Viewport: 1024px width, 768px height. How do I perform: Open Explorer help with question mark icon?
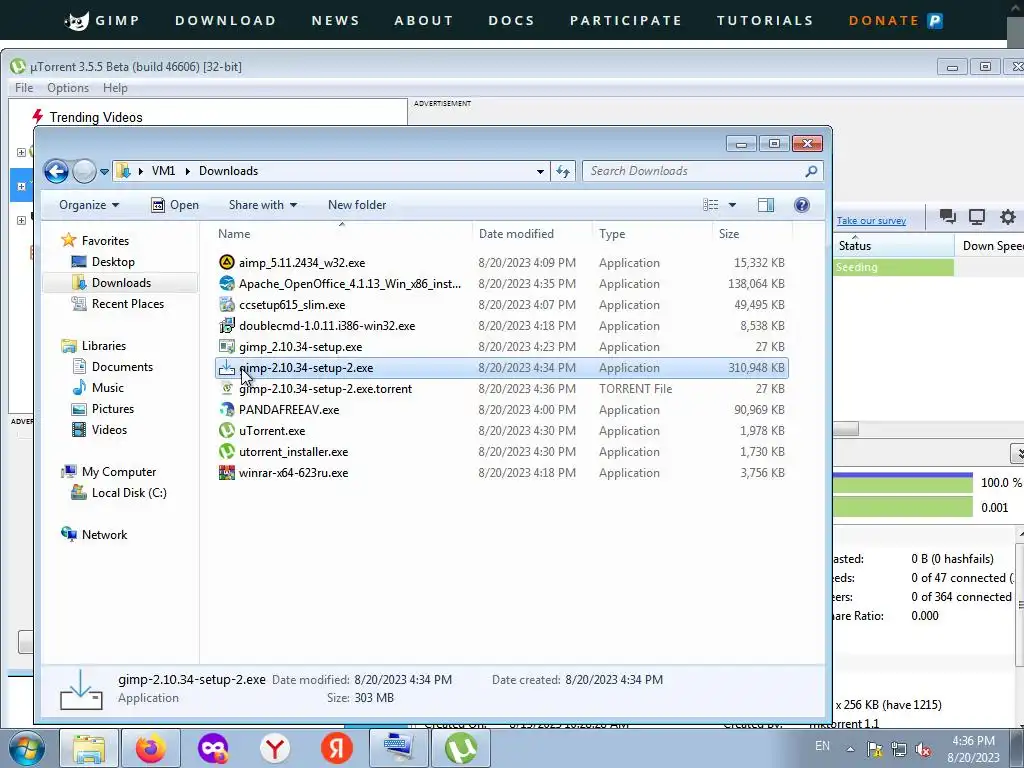click(801, 205)
